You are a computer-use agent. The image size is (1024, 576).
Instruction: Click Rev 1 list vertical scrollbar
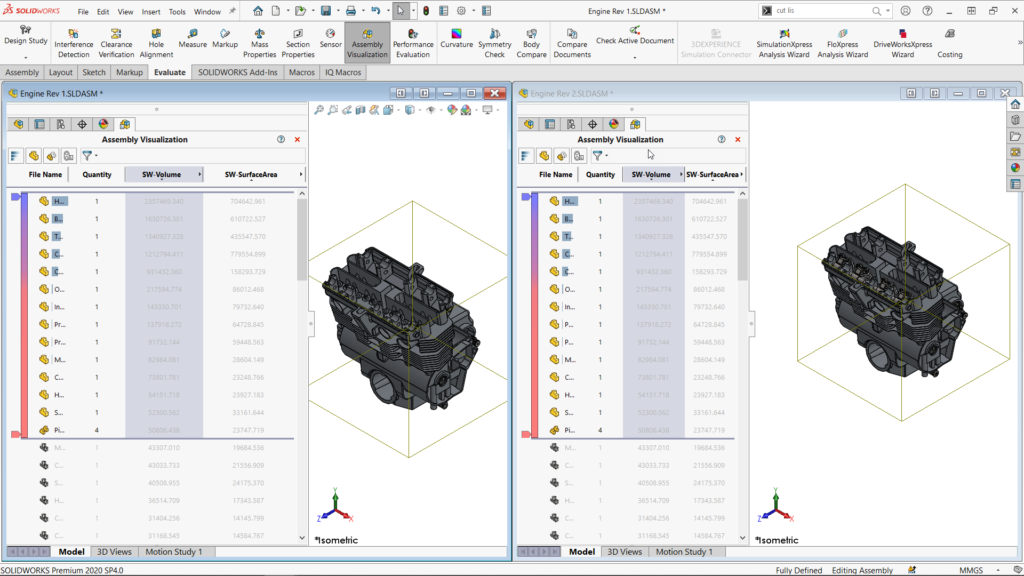pos(302,241)
